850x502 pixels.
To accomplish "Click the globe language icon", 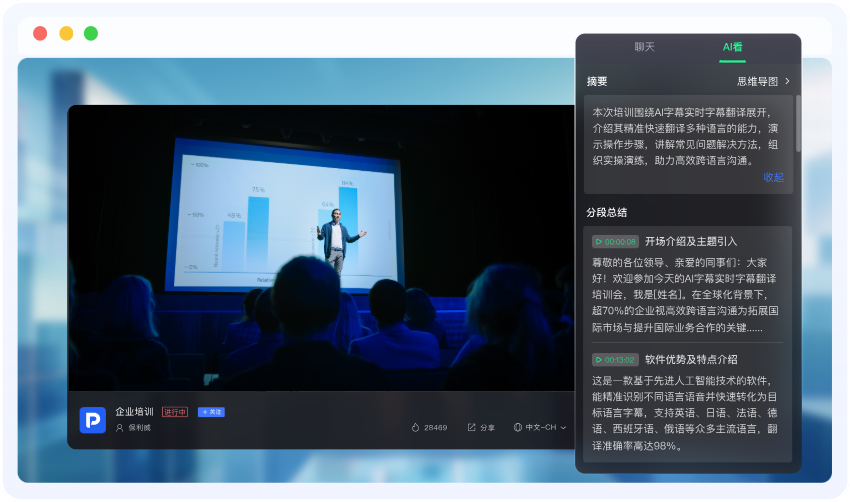I will pyautogui.click(x=517, y=427).
